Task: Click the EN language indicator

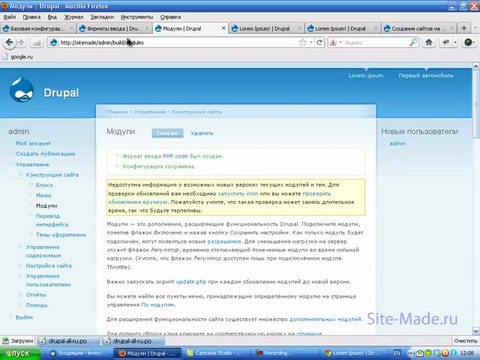Action: [x=397, y=353]
